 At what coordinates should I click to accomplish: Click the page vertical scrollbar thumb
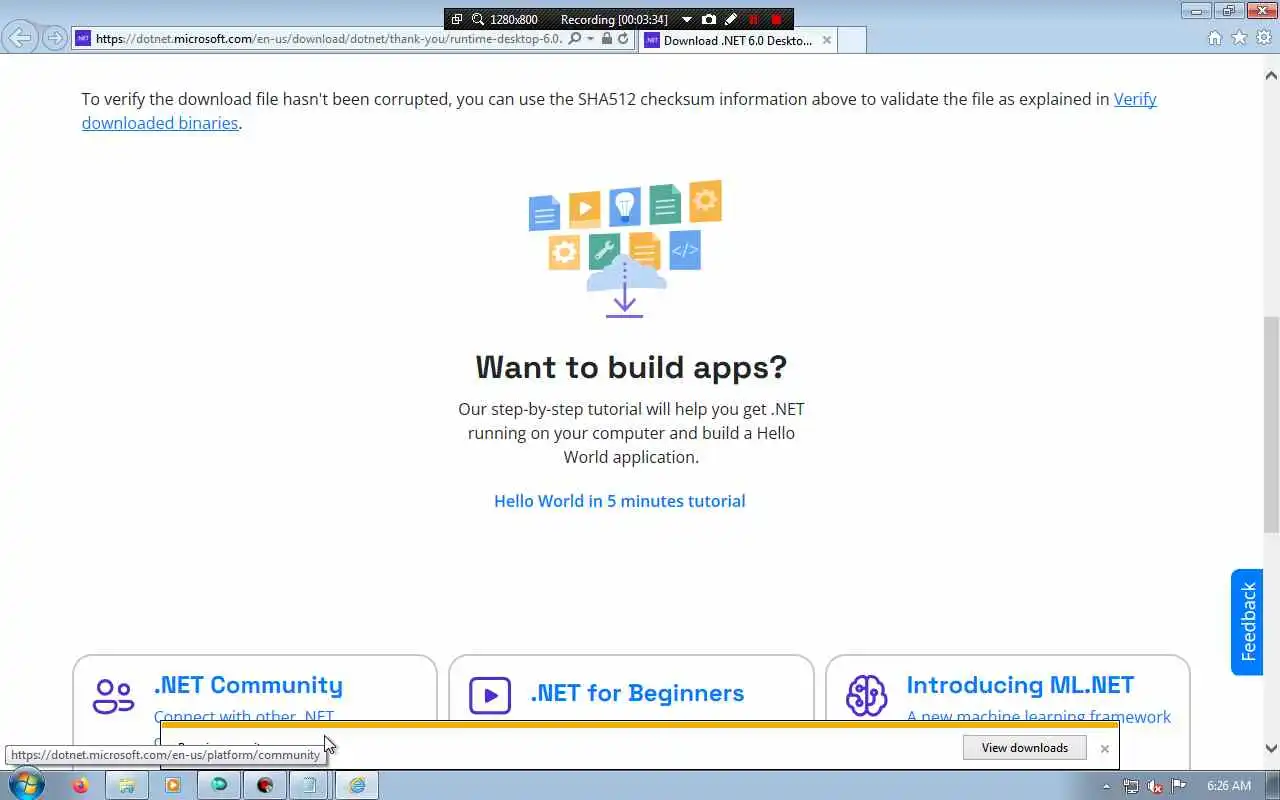(1271, 425)
